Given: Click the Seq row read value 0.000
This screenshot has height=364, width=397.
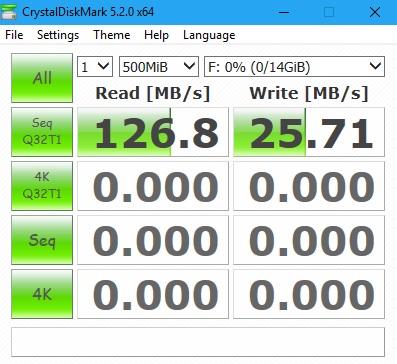Looking at the screenshot, I should pos(153,240).
